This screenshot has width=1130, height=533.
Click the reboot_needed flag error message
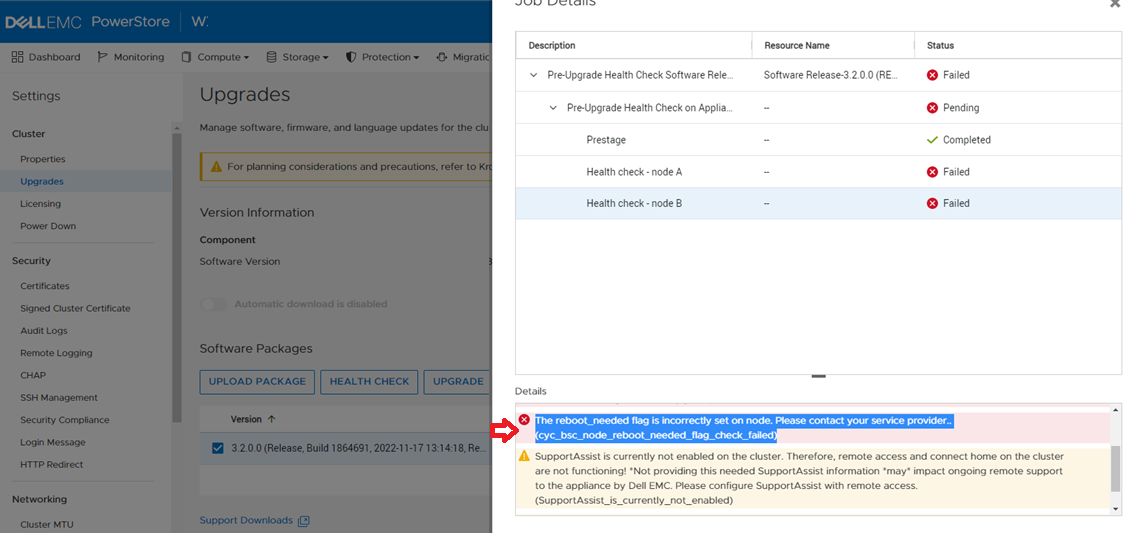point(744,428)
